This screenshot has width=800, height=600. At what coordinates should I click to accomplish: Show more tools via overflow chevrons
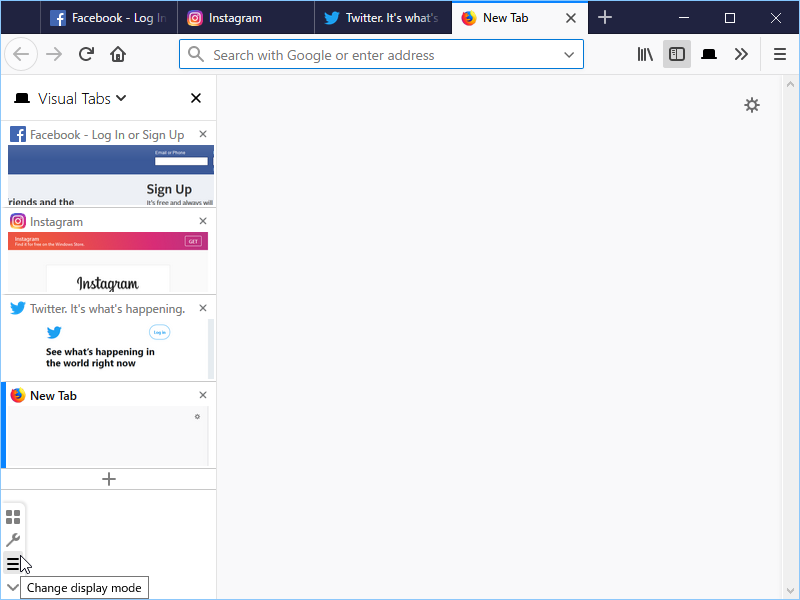[x=741, y=54]
